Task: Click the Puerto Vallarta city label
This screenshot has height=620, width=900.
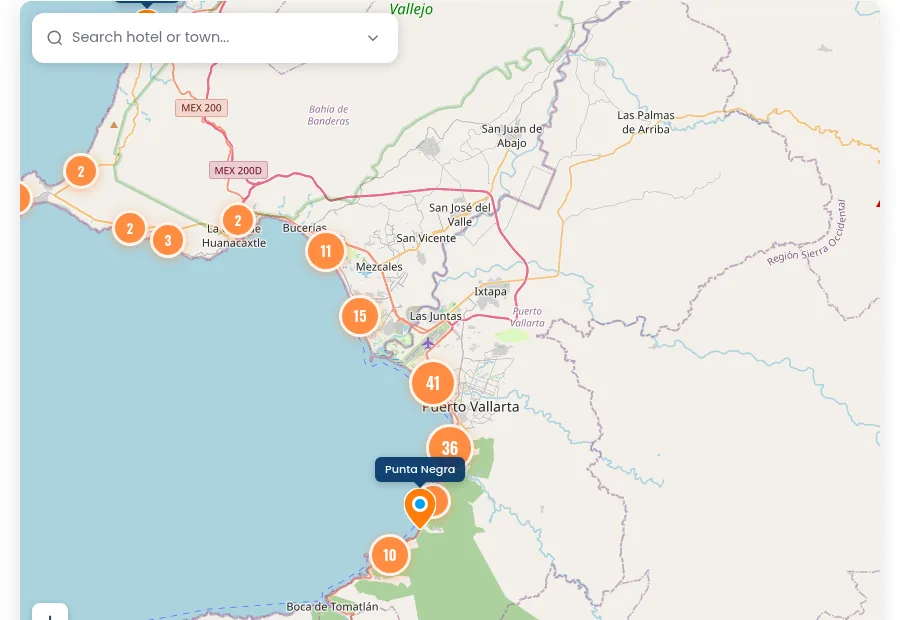Action: click(471, 407)
